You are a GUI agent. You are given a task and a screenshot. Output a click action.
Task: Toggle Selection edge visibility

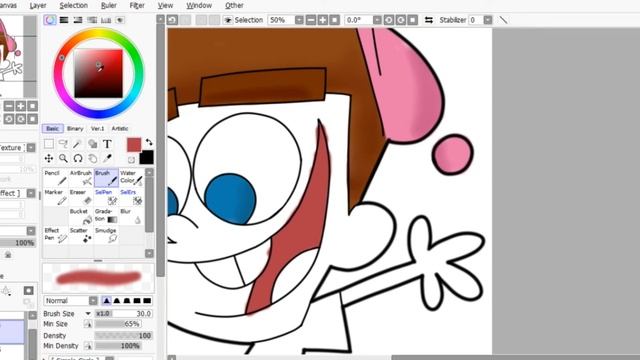[x=228, y=20]
